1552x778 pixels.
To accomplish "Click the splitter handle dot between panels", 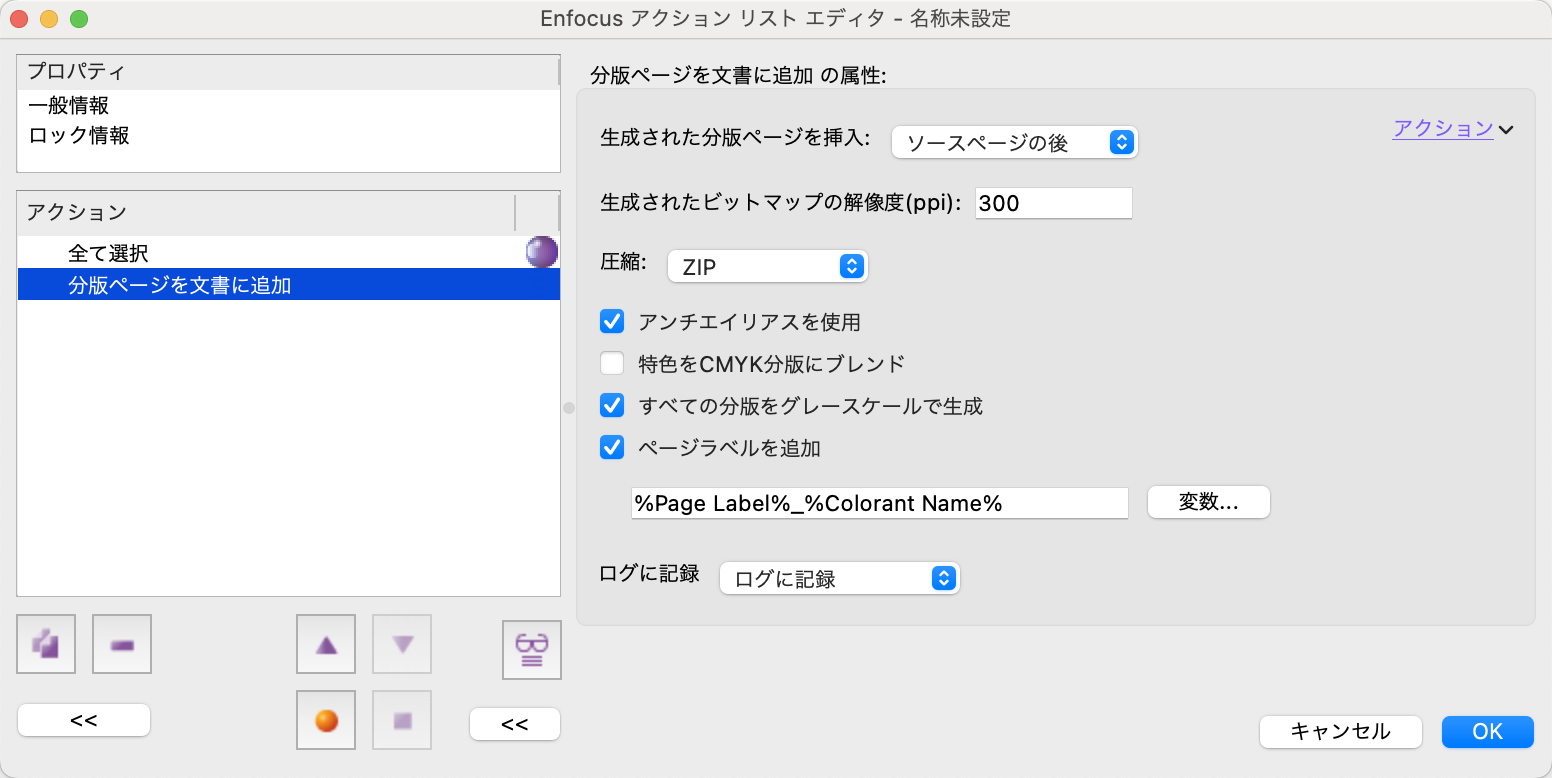I will [x=569, y=407].
